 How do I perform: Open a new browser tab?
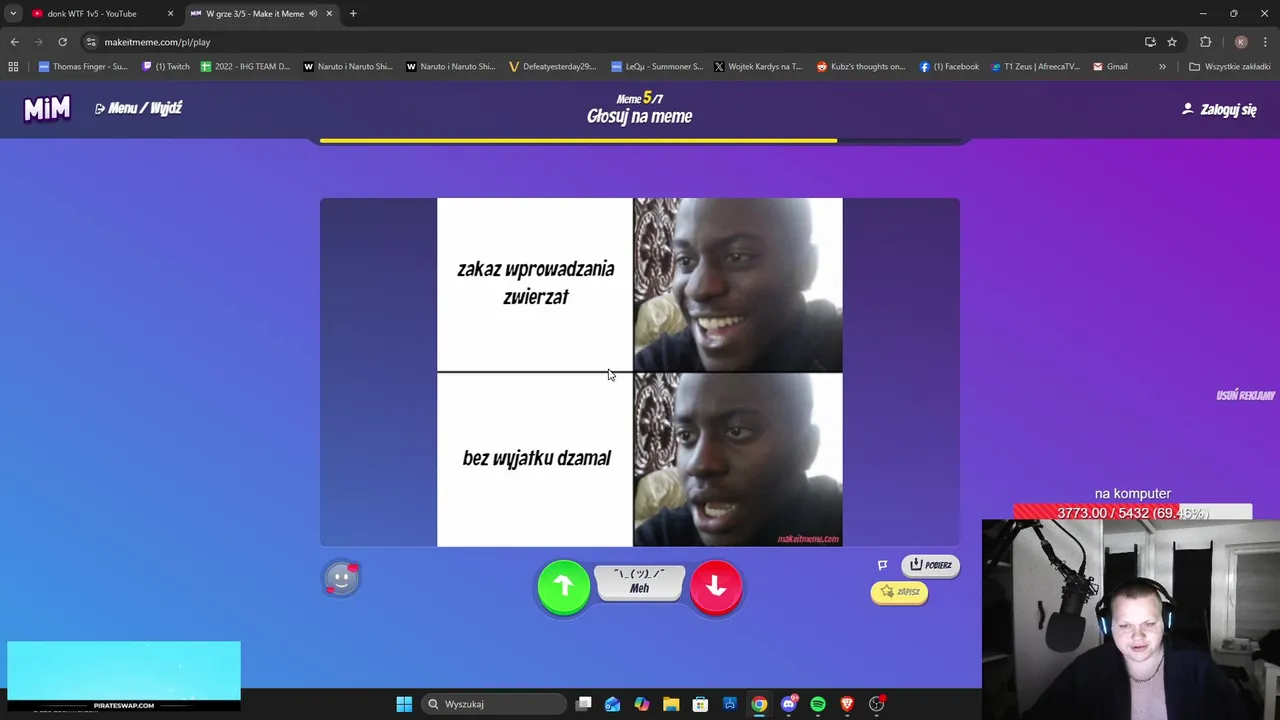tap(353, 14)
